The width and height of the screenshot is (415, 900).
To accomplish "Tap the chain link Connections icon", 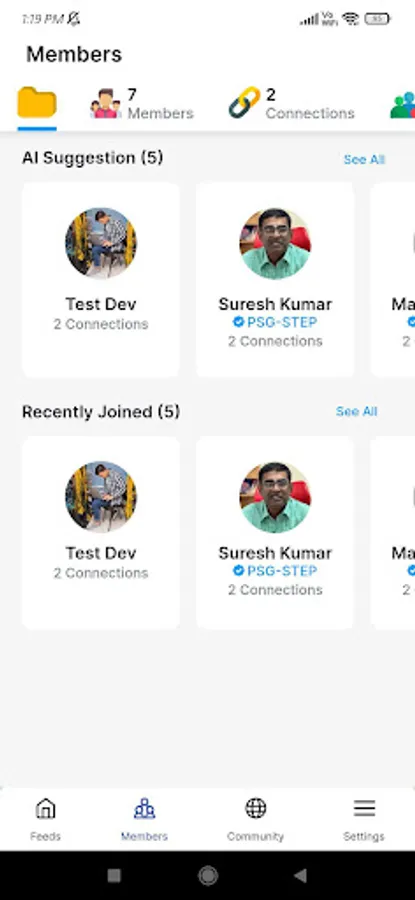I will coord(245,103).
